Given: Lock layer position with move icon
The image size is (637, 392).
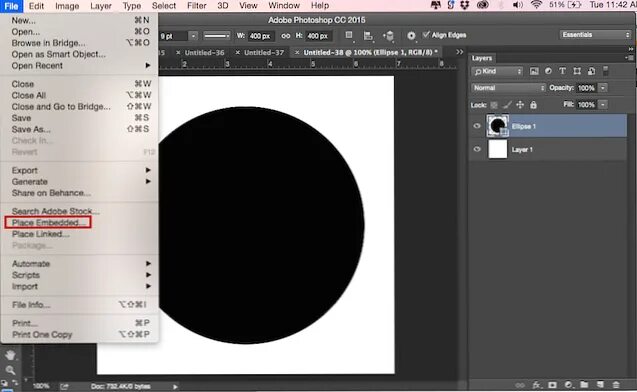Looking at the screenshot, I should pos(520,105).
